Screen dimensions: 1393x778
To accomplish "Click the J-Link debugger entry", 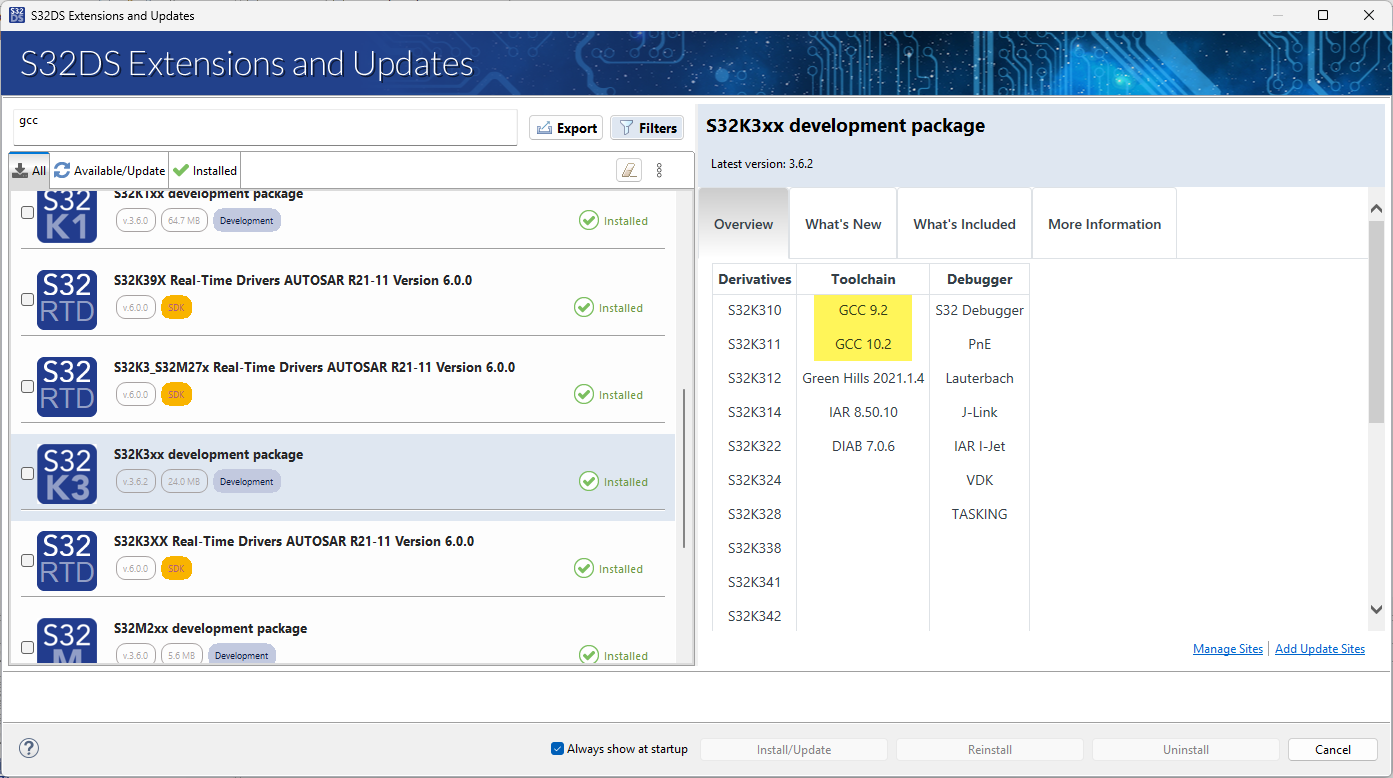I will (x=979, y=412).
